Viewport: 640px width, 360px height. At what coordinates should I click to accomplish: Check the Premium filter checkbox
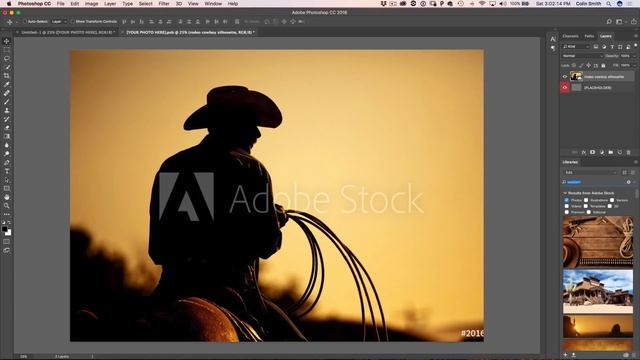tap(567, 212)
